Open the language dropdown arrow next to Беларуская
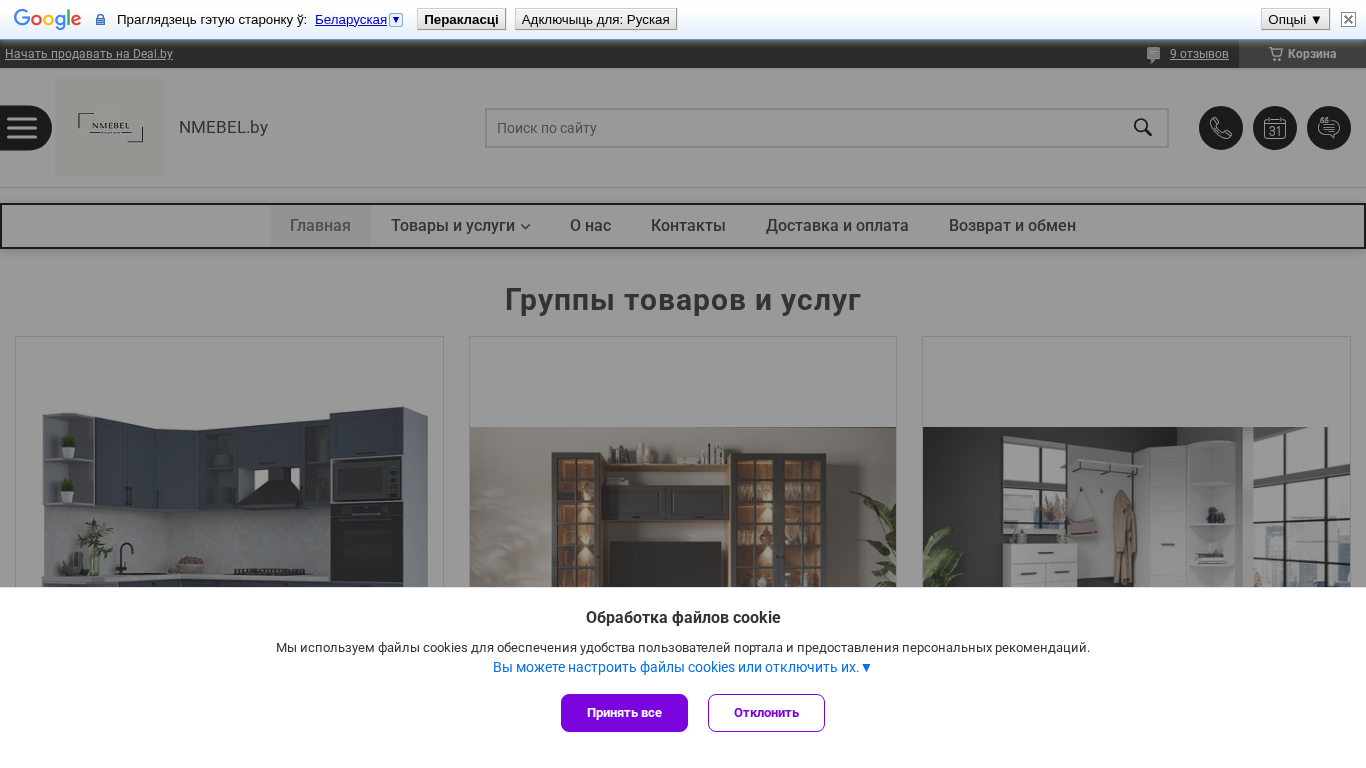 [396, 20]
